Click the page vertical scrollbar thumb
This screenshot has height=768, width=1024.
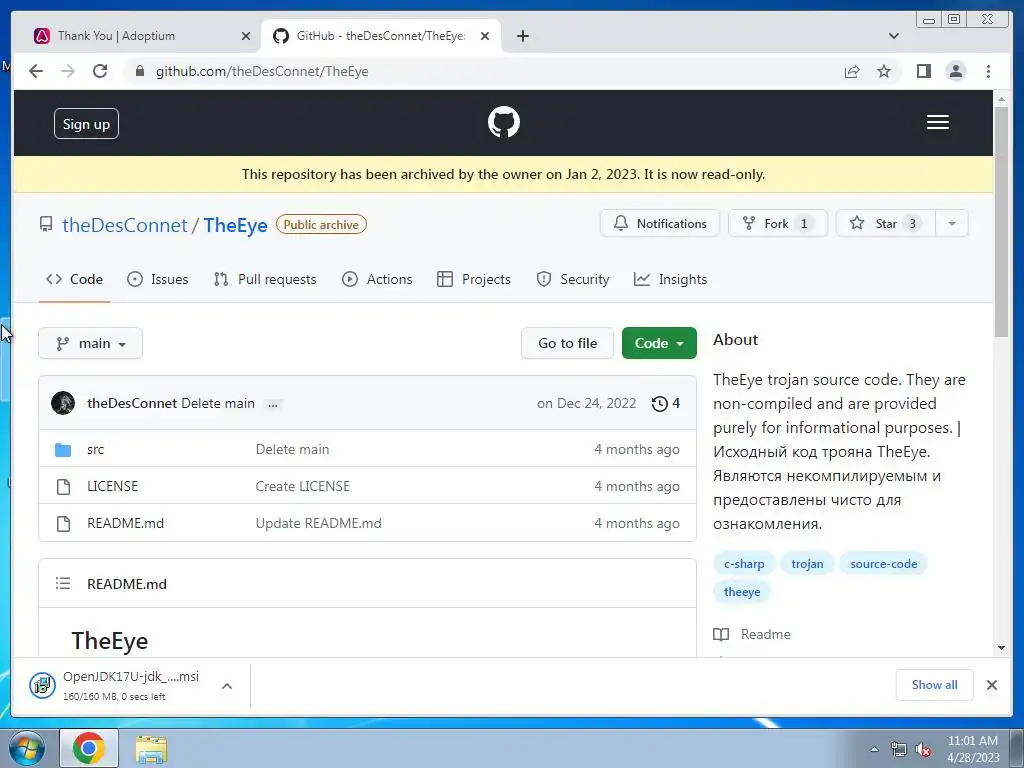[1002, 221]
